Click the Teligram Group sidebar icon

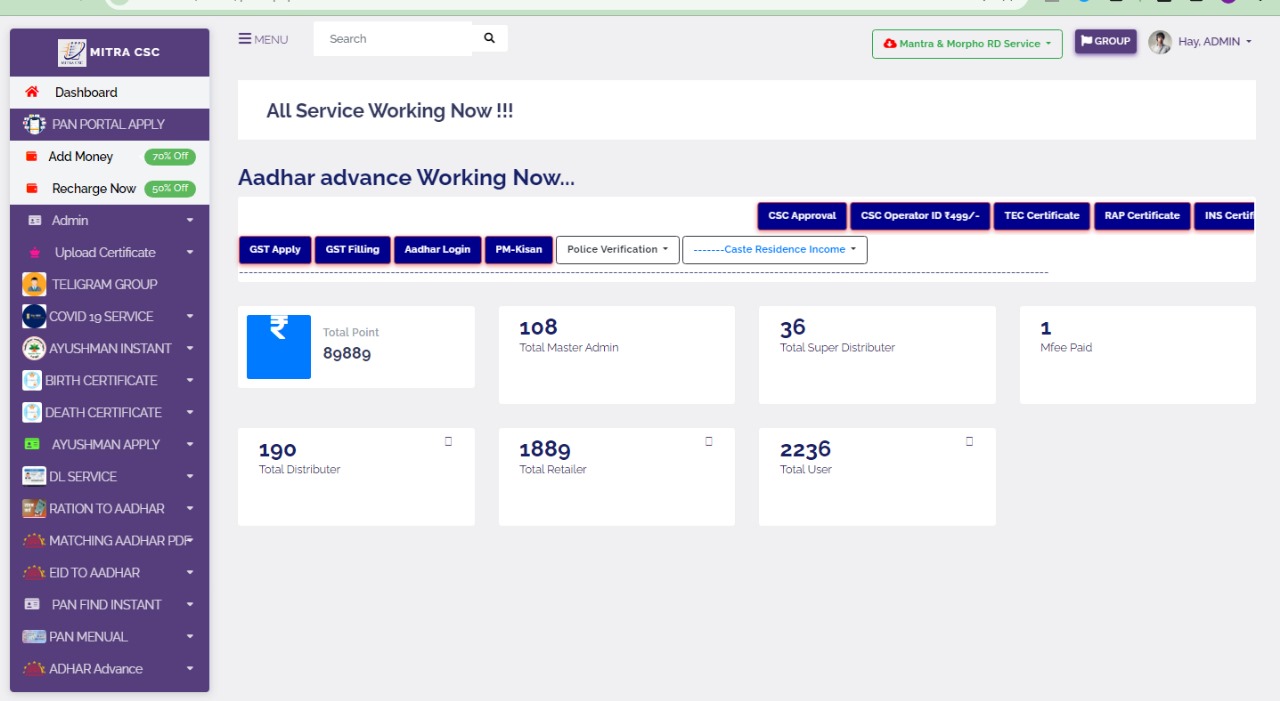pyautogui.click(x=34, y=284)
